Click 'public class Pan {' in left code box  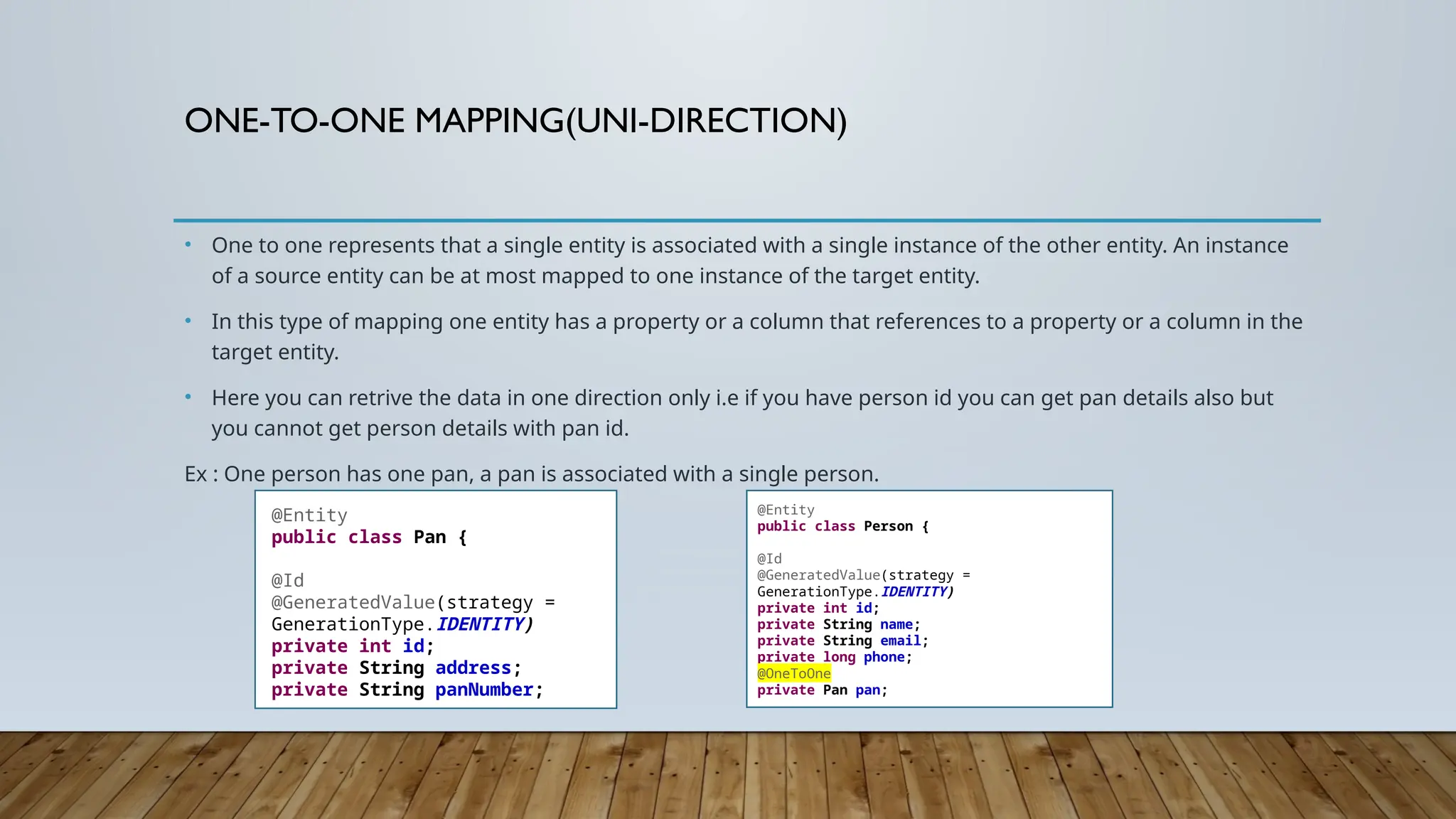(x=369, y=537)
